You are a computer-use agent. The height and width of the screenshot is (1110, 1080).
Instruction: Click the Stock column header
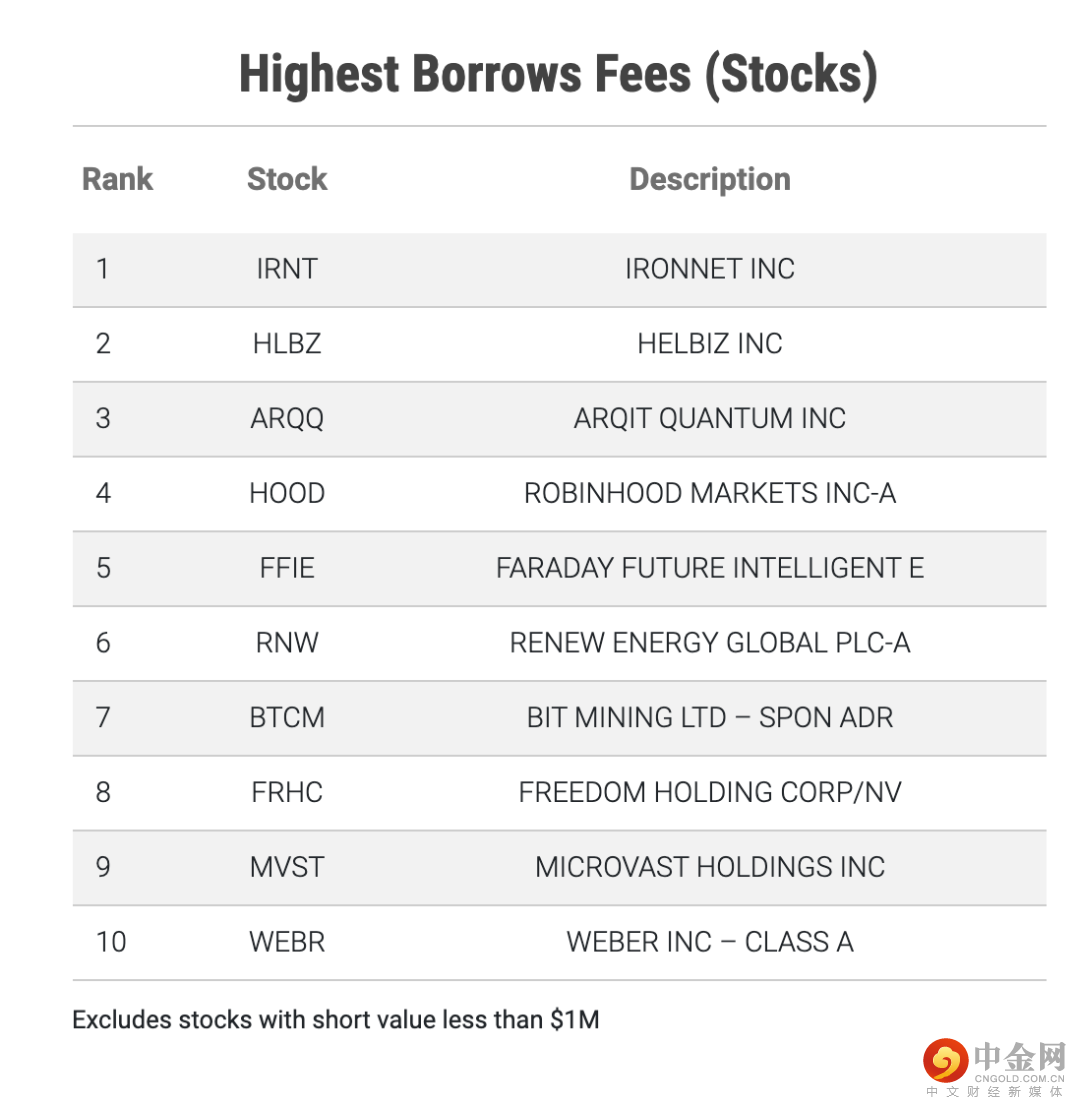click(x=287, y=180)
